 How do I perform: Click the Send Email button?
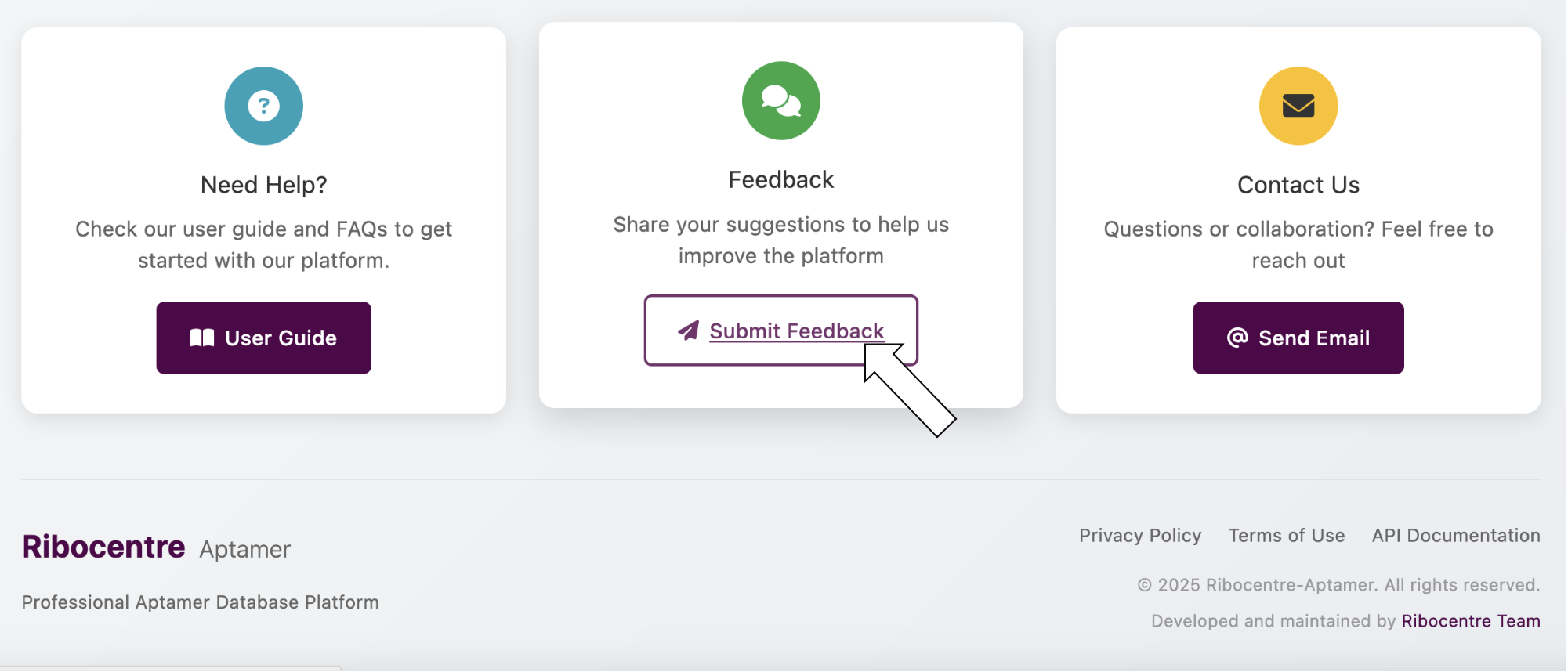(1298, 338)
